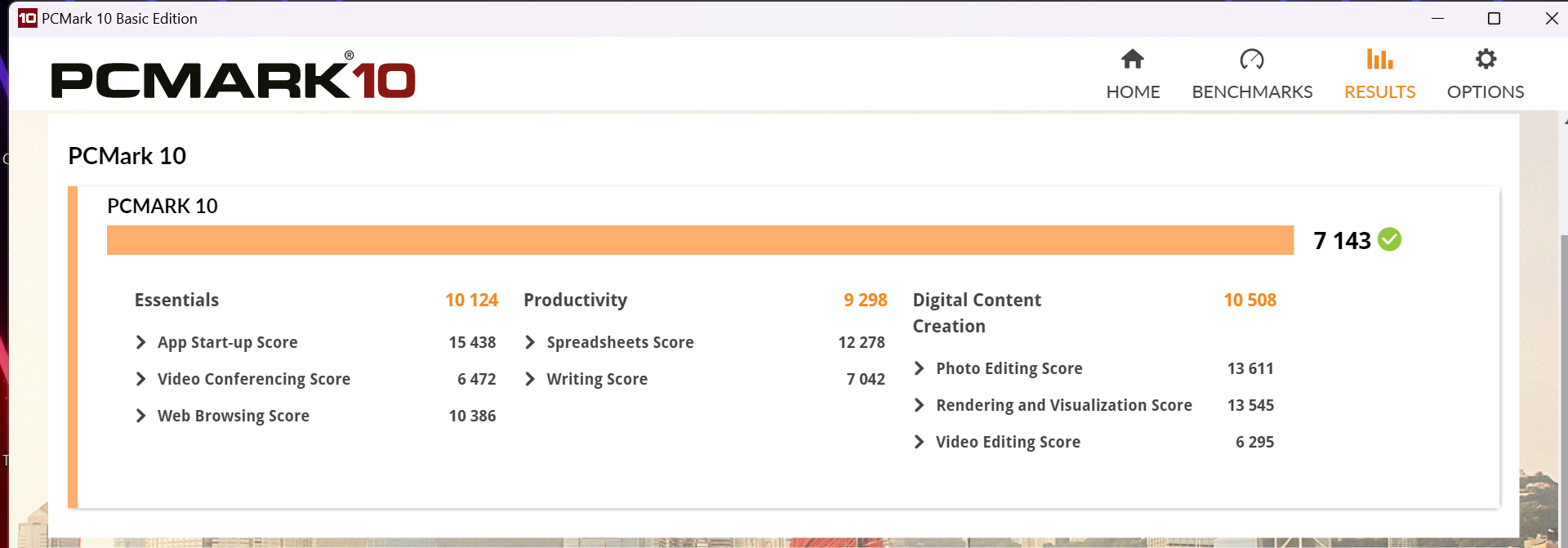The width and height of the screenshot is (1568, 548).
Task: Click the Writing value 7 042
Action: click(866, 379)
